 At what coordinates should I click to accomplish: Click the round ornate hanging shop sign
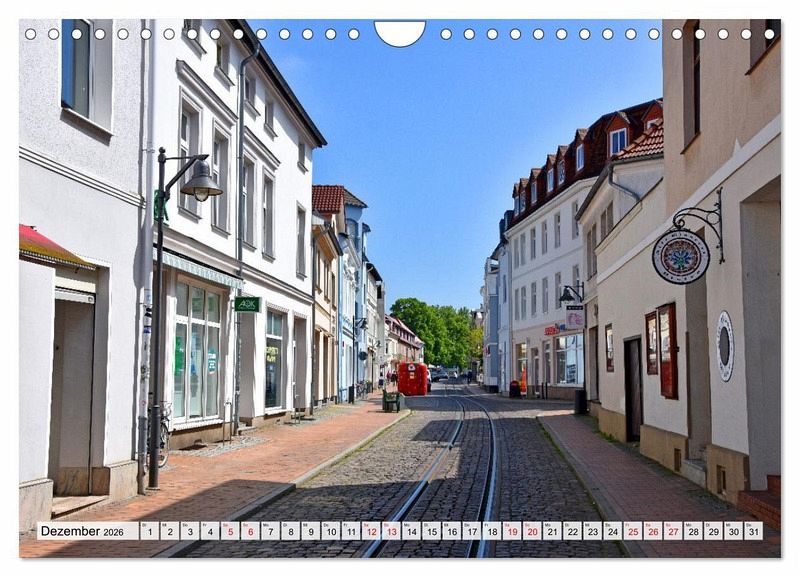coord(681,257)
